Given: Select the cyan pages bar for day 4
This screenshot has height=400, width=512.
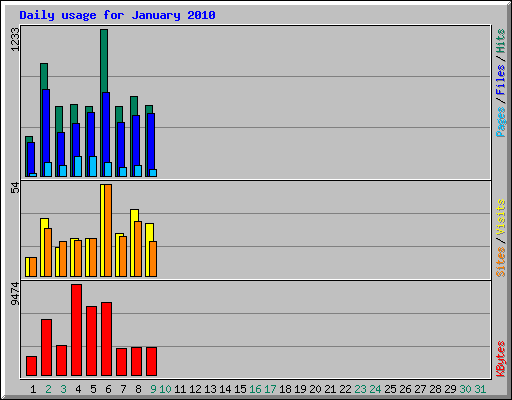Looking at the screenshot, I should coord(78,166).
